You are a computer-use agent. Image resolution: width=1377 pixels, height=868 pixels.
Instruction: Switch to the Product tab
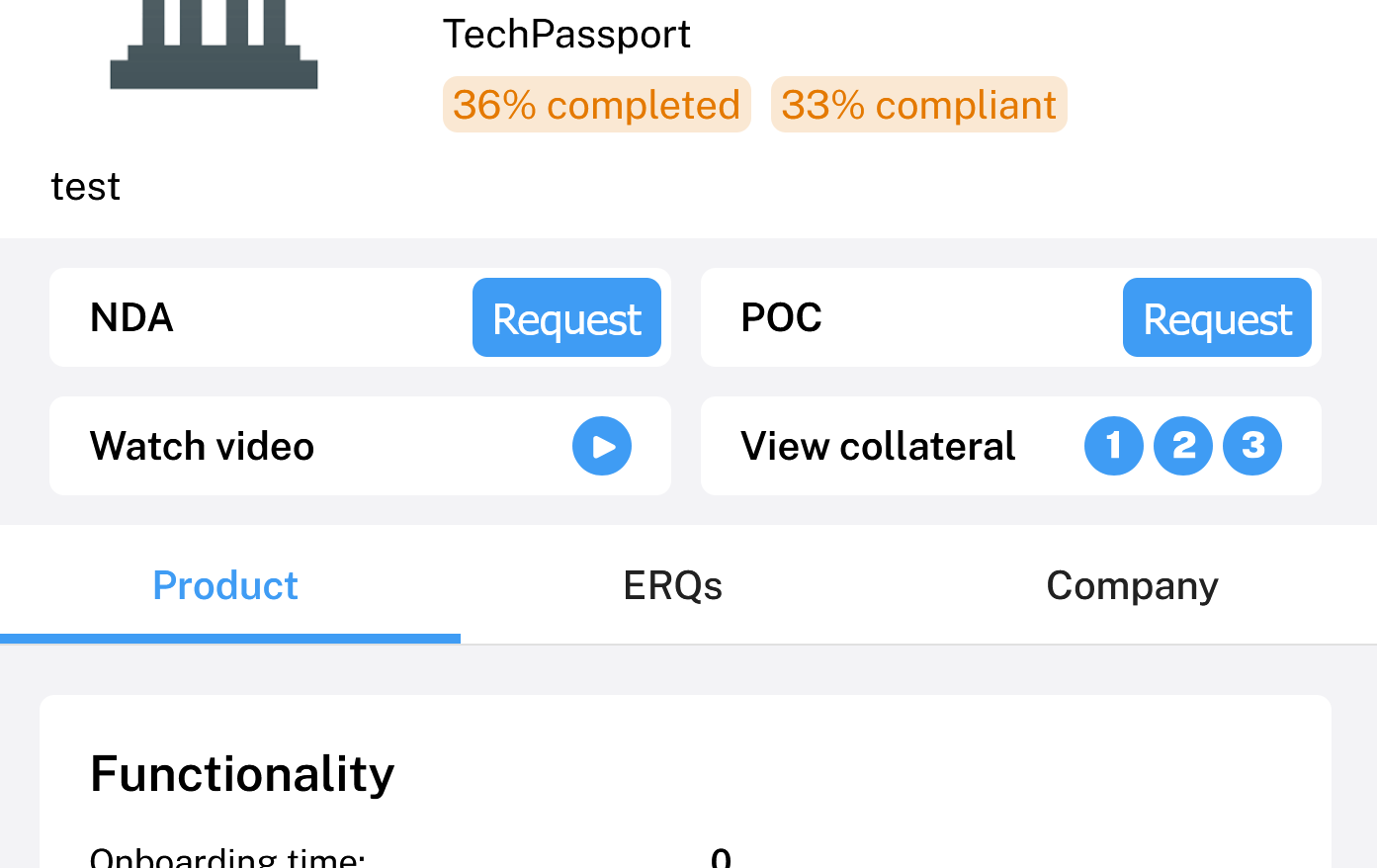coord(225,585)
